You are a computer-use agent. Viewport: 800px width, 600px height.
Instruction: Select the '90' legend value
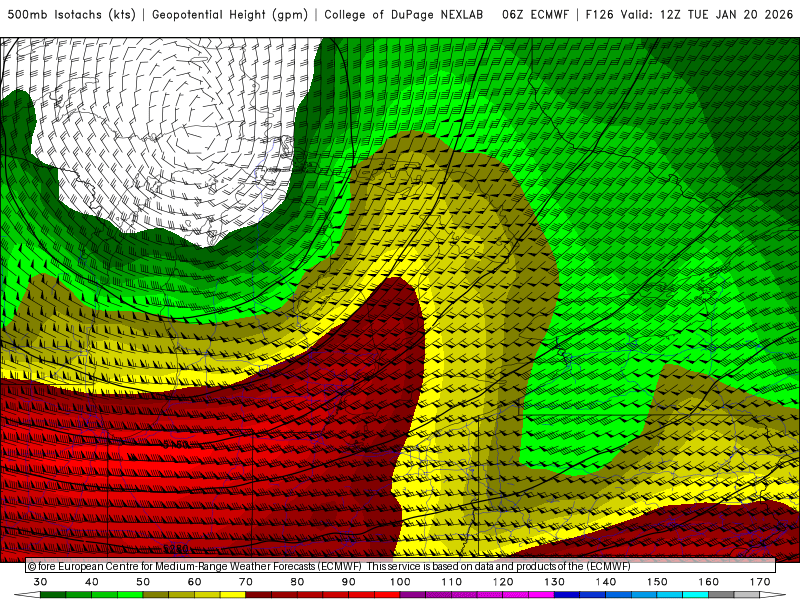click(x=349, y=582)
